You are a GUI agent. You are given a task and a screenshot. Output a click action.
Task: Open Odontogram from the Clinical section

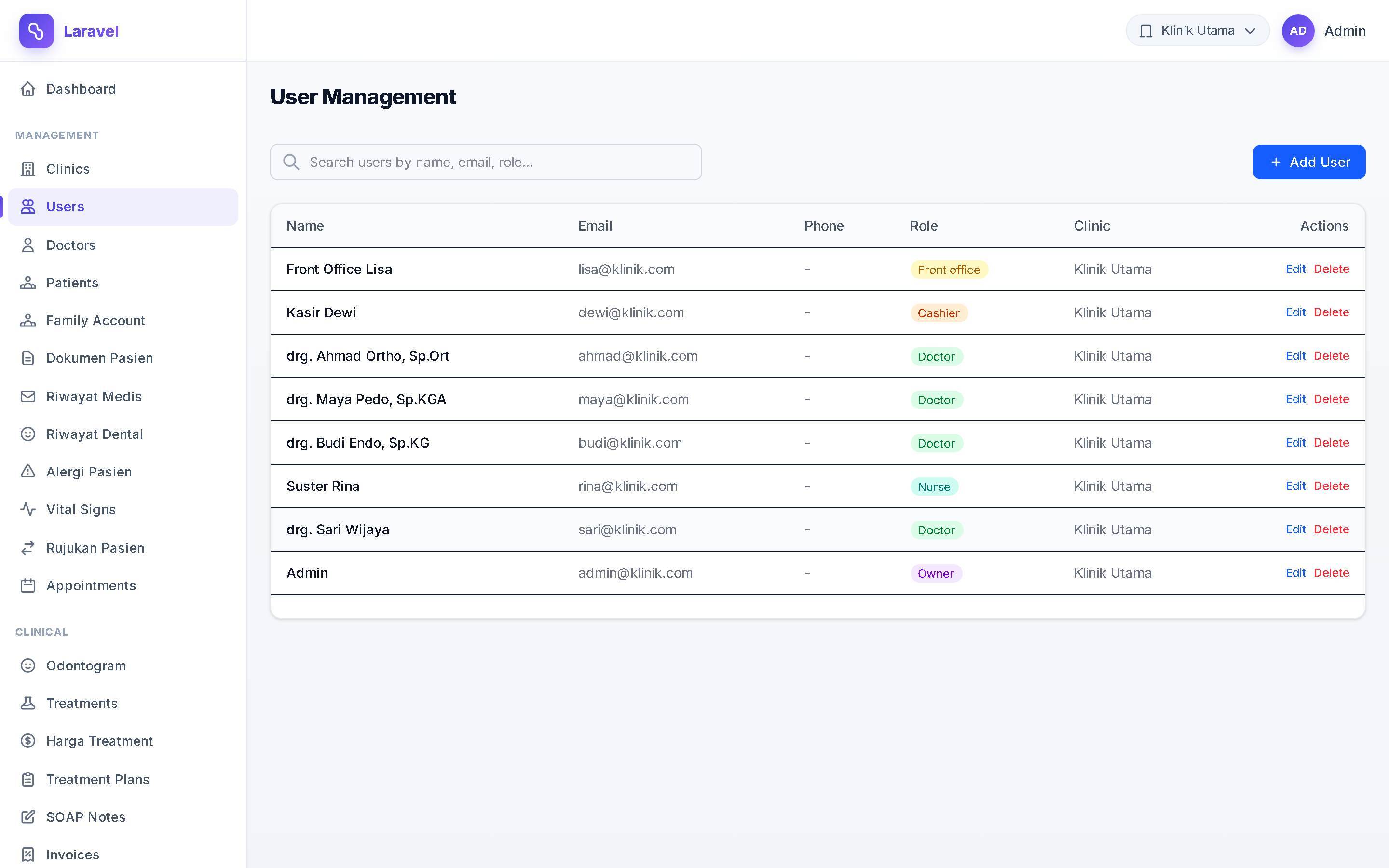123,665
